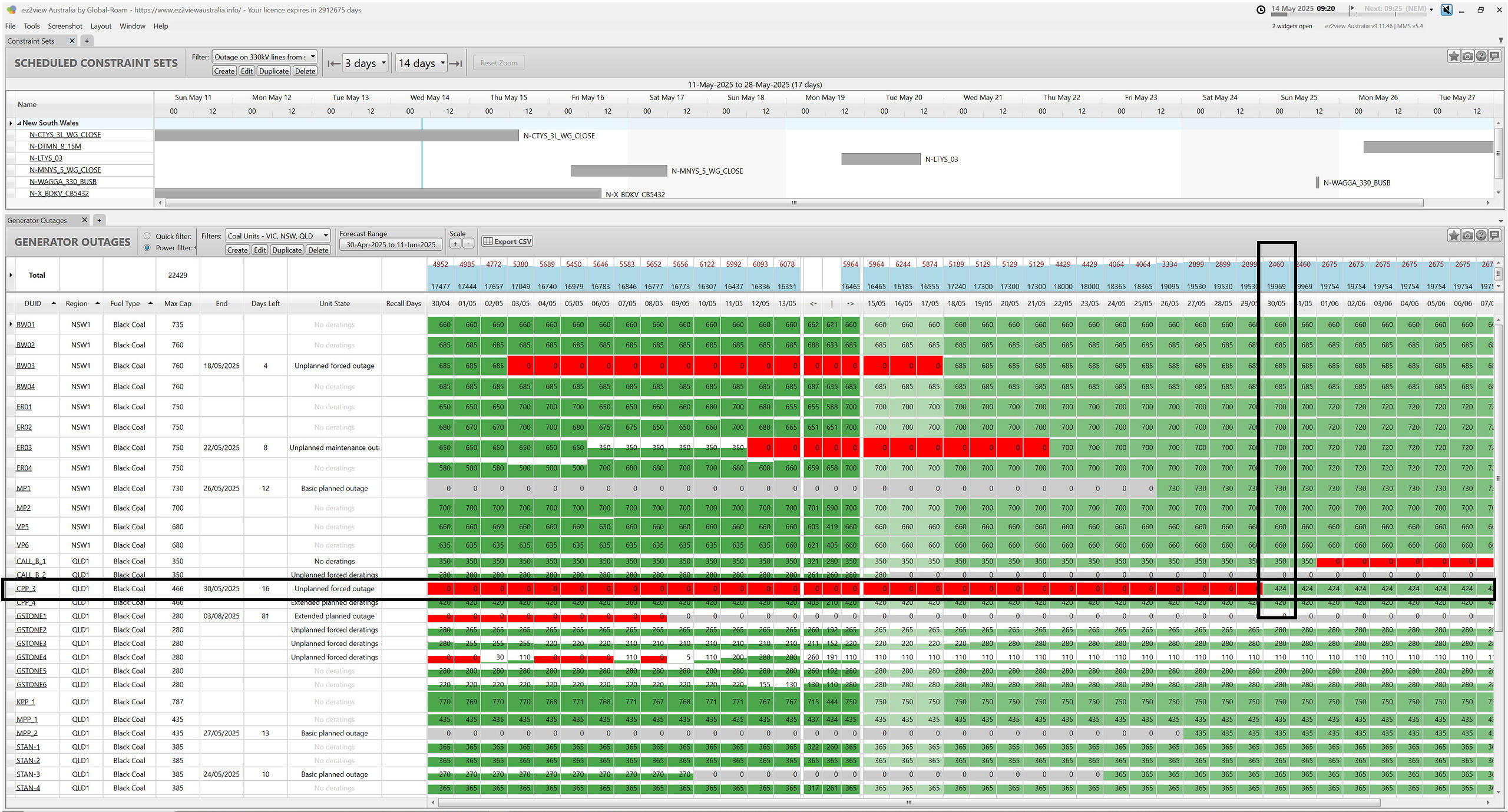Select the N-LTYS_03 grey outage bar

click(x=881, y=159)
